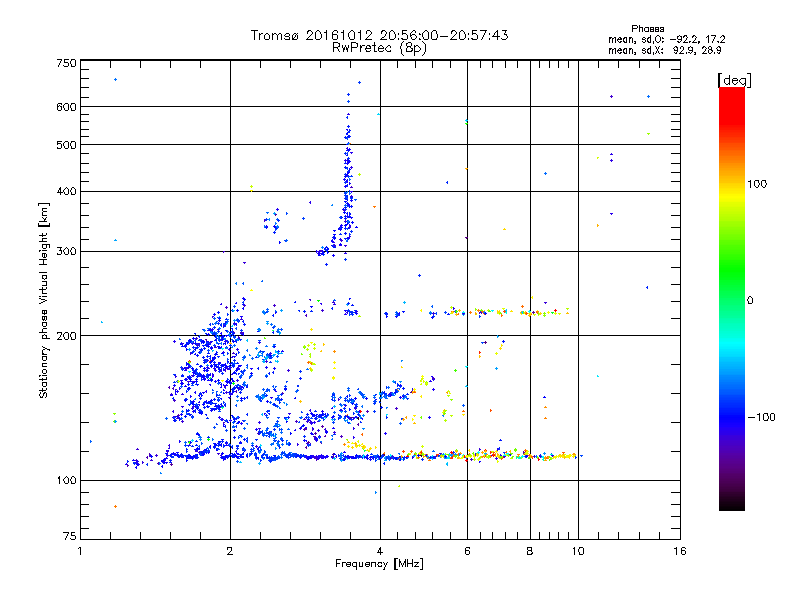The width and height of the screenshot is (800, 600).
Task: Click the y-axis tick label '600'
Action: click(x=66, y=107)
